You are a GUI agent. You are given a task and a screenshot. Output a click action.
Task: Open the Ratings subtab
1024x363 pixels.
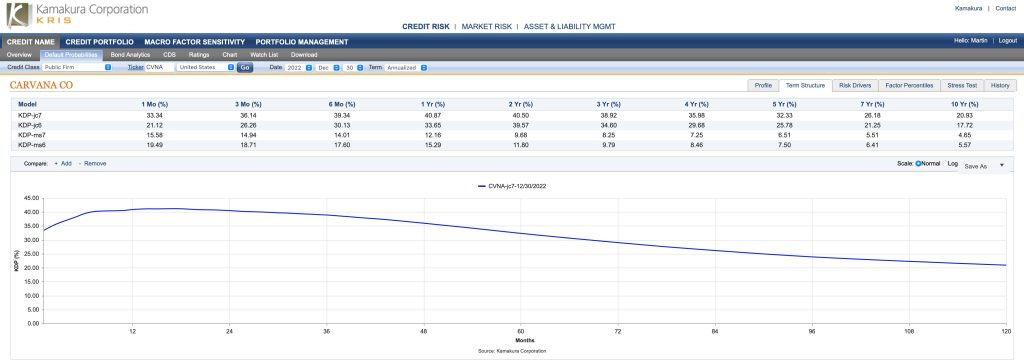point(199,55)
